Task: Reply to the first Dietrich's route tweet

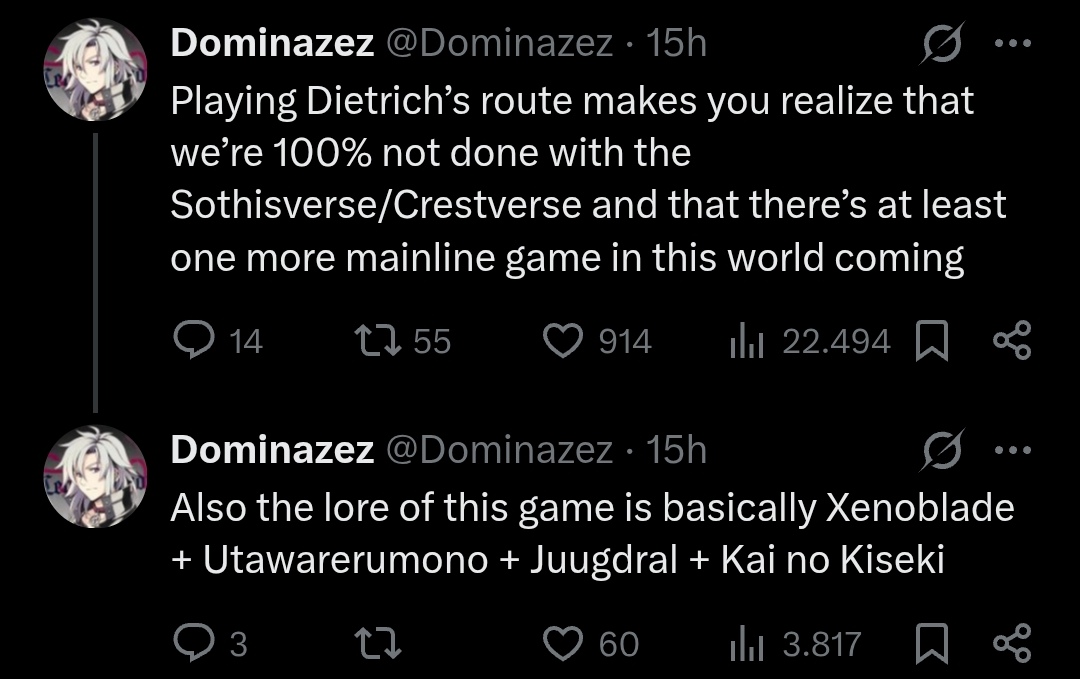Action: click(x=194, y=341)
